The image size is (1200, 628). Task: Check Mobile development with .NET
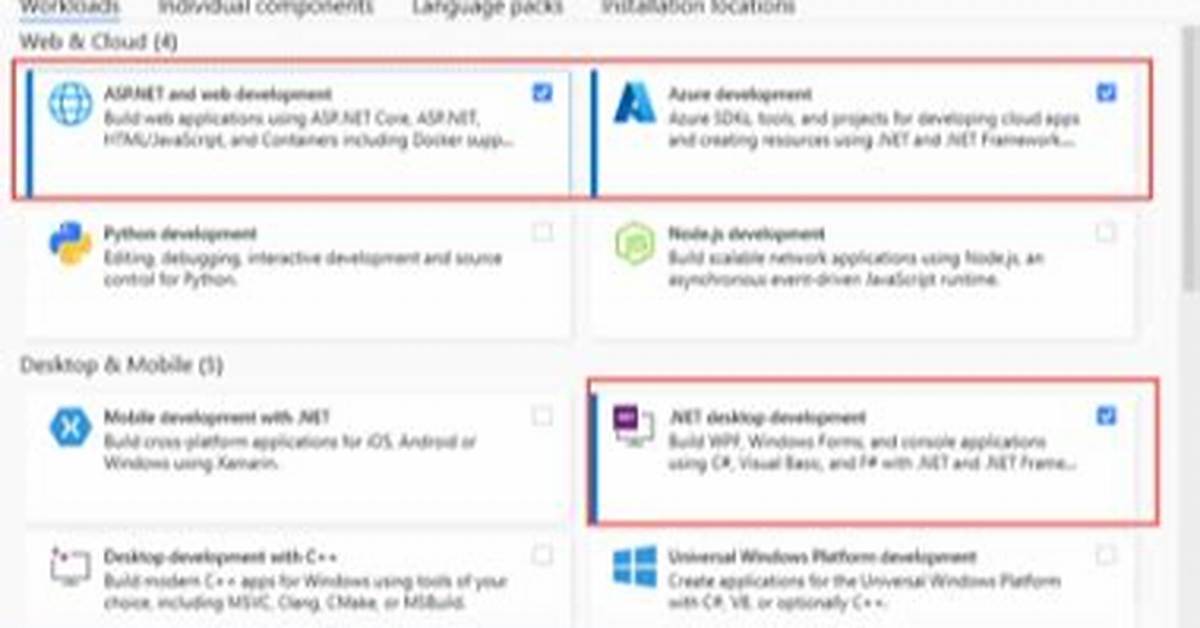click(x=542, y=416)
